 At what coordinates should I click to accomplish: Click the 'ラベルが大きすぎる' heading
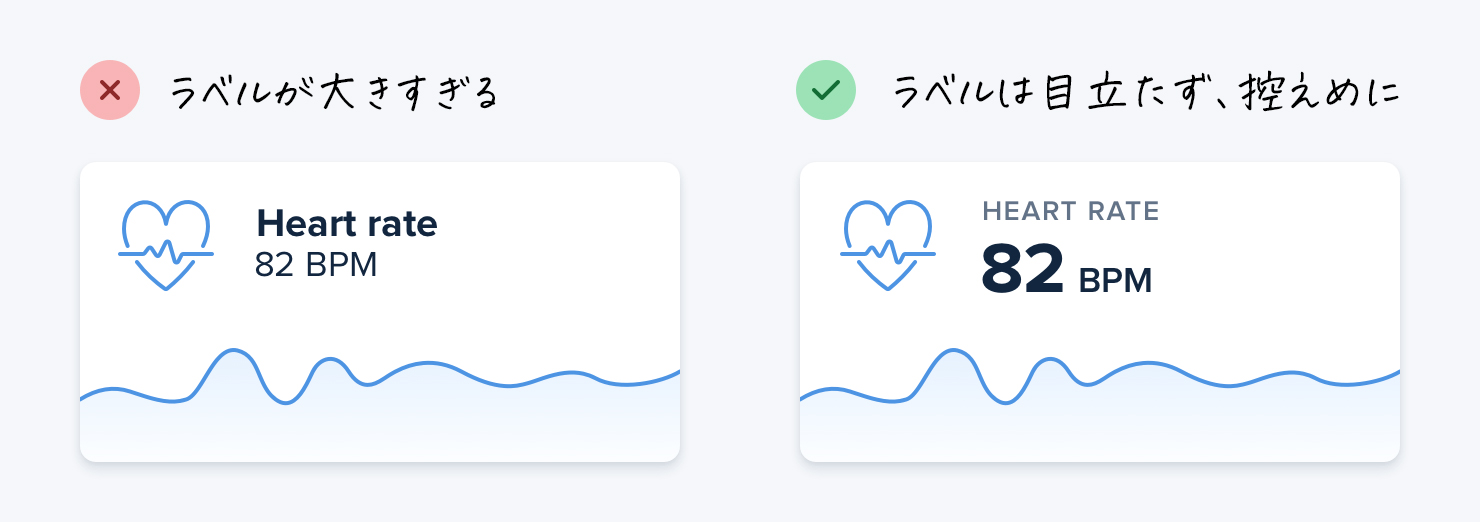(x=333, y=93)
